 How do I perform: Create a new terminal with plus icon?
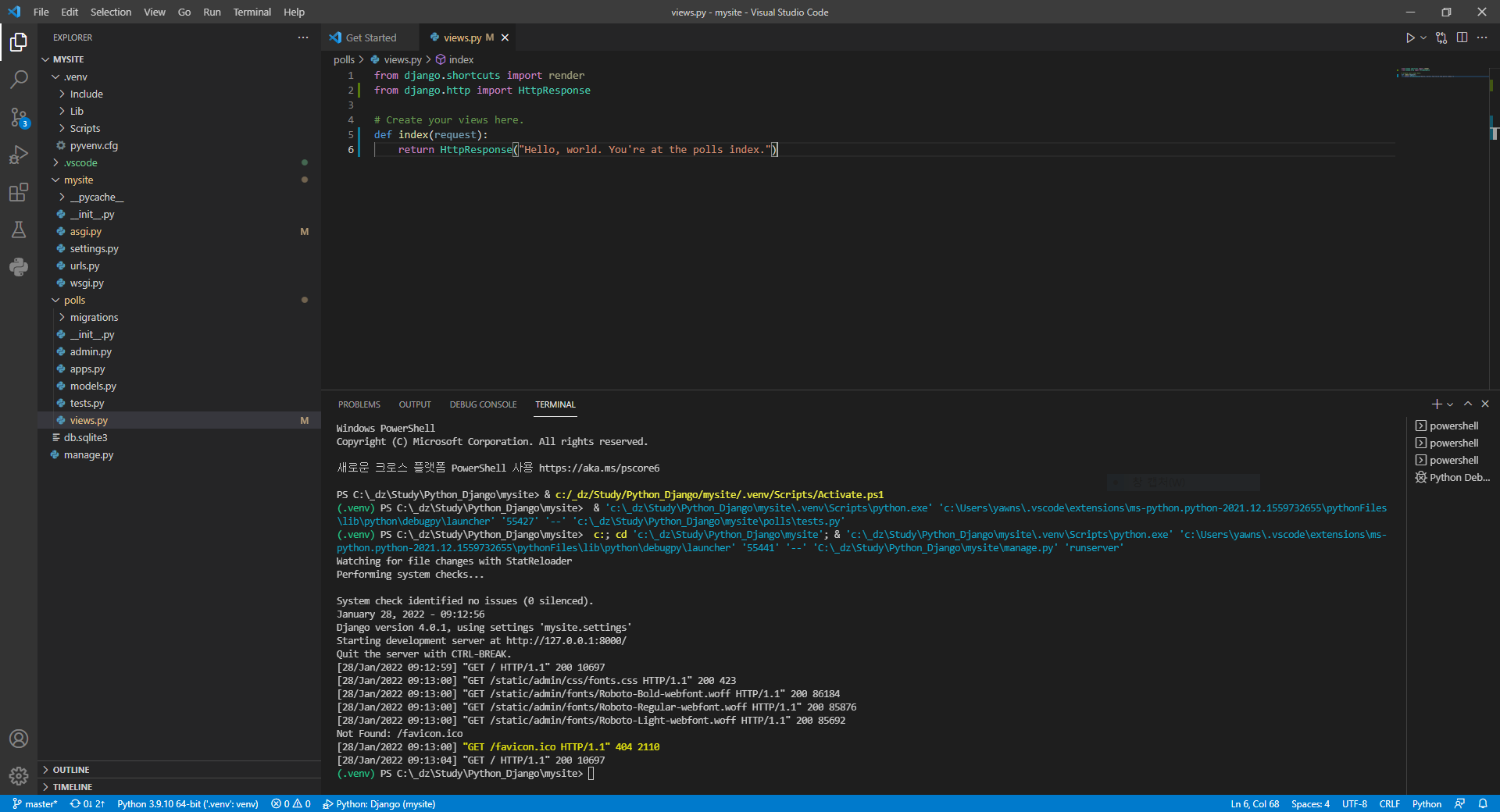(1437, 404)
